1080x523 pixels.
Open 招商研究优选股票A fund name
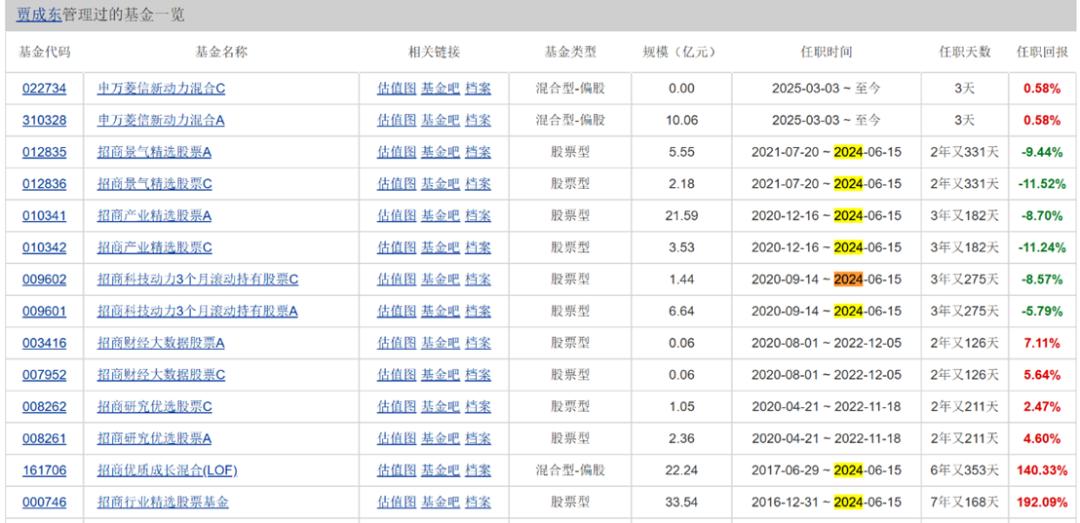(x=154, y=438)
